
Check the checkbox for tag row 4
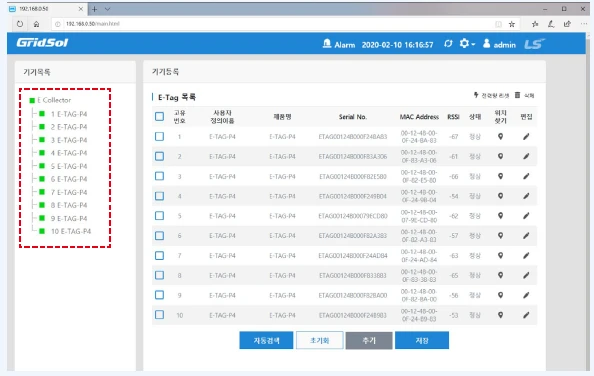[x=159, y=196]
